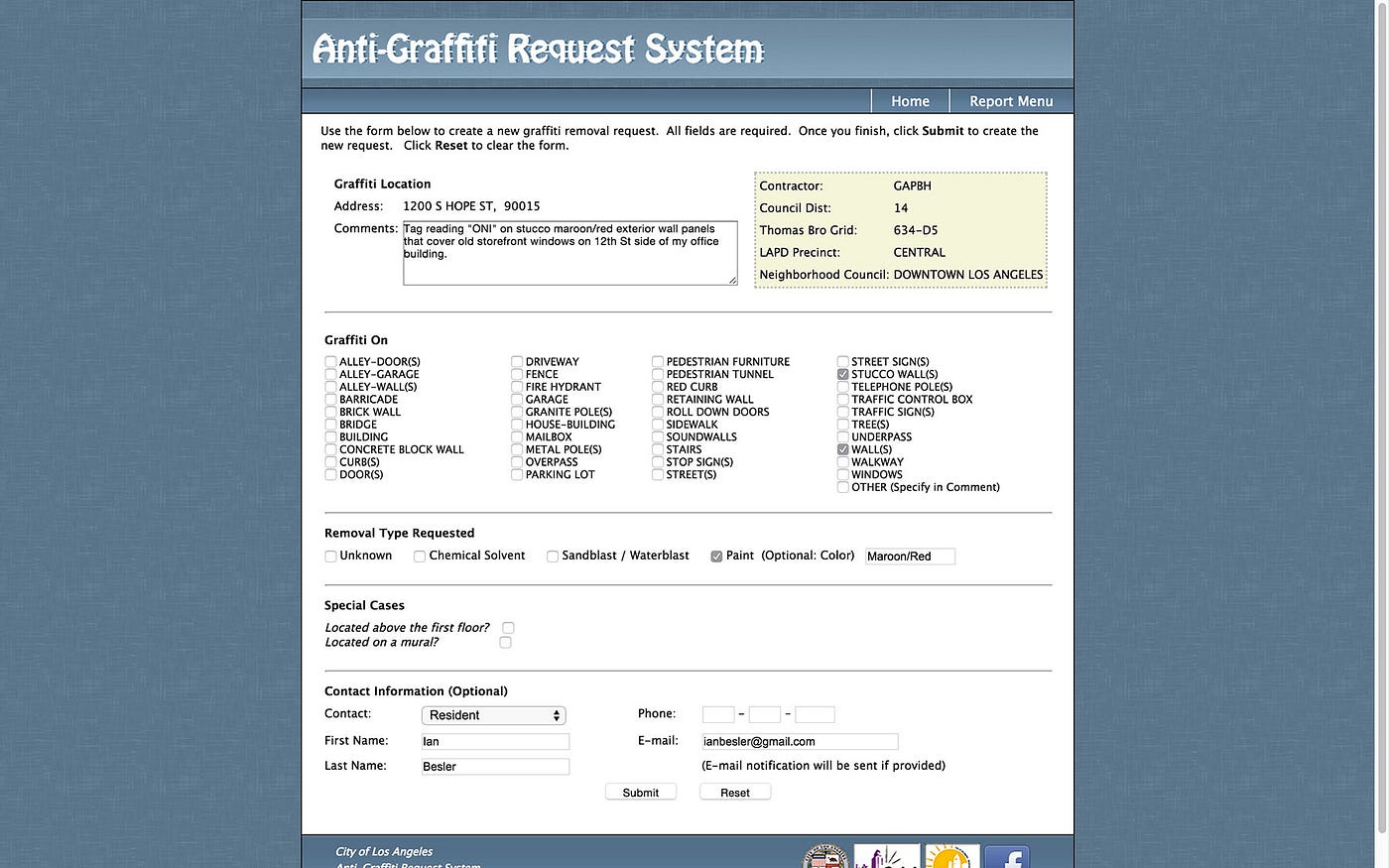Check Located above the first floor box
This screenshot has height=868, width=1389.
click(x=508, y=628)
